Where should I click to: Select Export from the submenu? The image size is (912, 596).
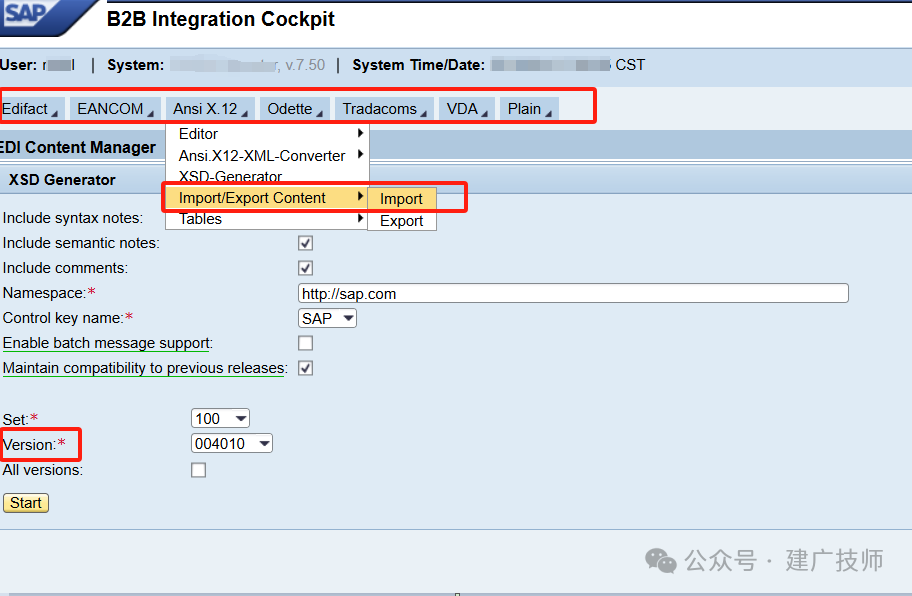click(x=401, y=221)
